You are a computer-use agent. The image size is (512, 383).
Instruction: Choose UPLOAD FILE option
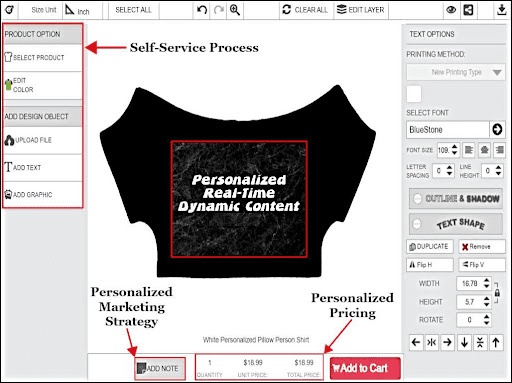click(x=42, y=140)
